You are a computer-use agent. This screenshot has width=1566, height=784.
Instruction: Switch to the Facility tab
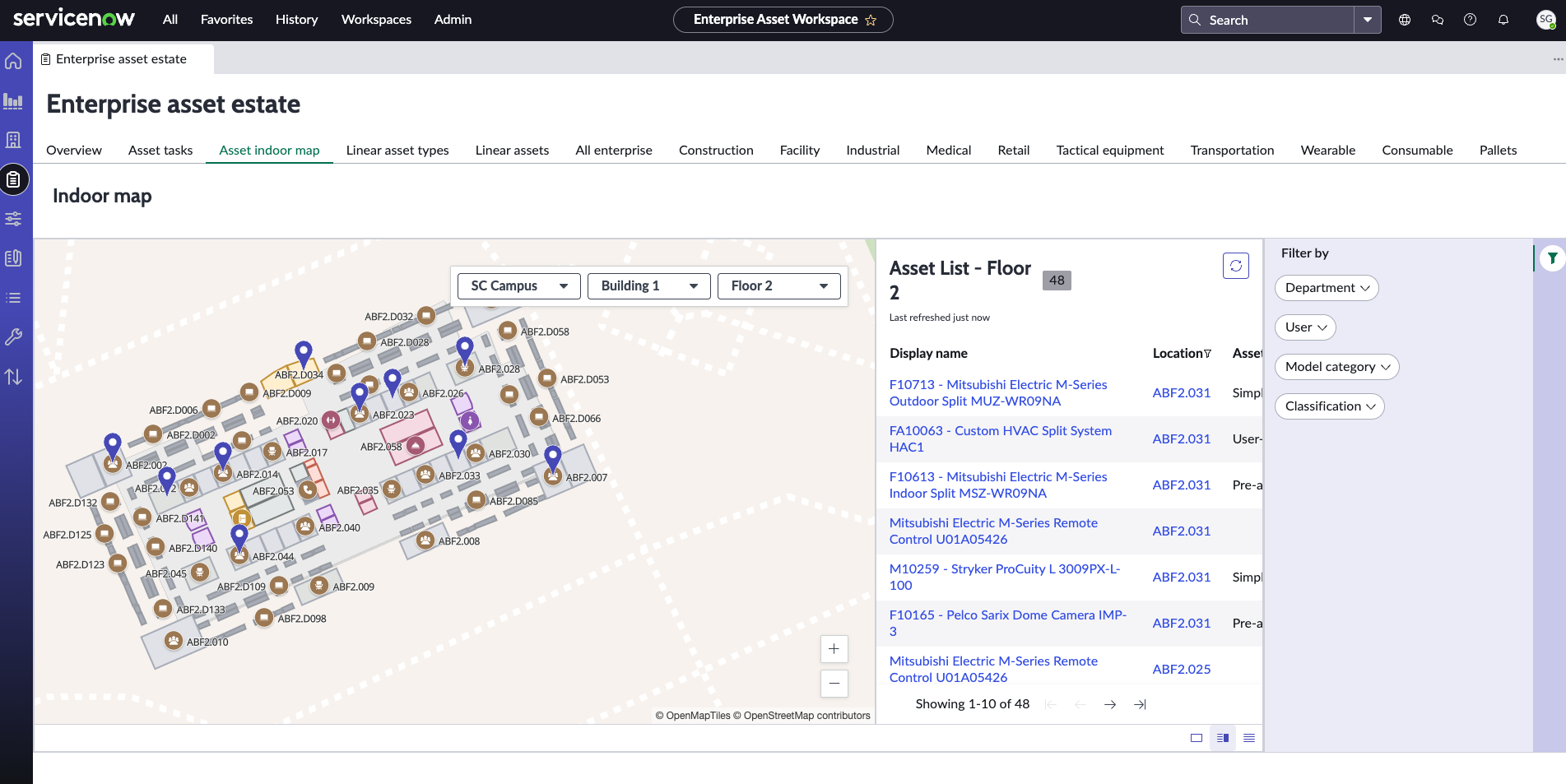point(800,150)
